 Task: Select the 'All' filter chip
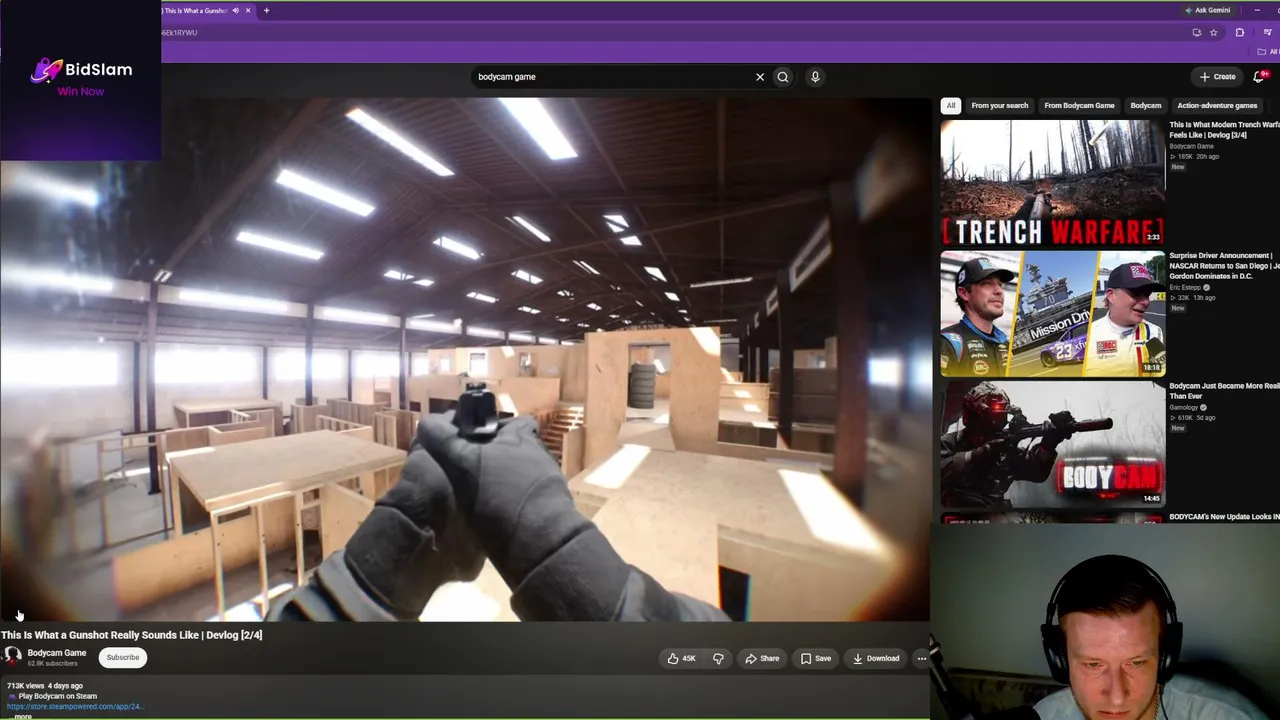click(x=951, y=105)
